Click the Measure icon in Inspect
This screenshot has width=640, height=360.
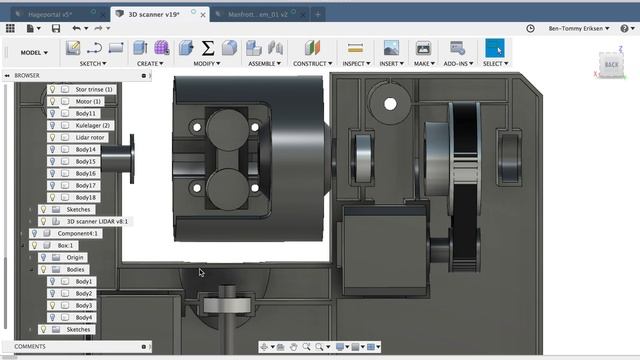click(356, 48)
